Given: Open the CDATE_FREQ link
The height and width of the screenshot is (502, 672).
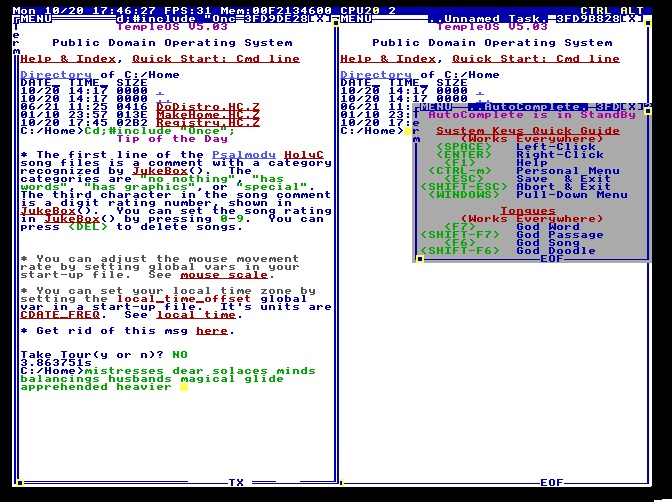Looking at the screenshot, I should click(60, 315).
